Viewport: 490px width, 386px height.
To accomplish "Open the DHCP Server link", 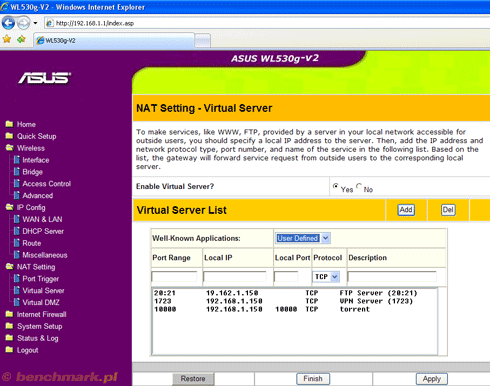I will [43, 231].
